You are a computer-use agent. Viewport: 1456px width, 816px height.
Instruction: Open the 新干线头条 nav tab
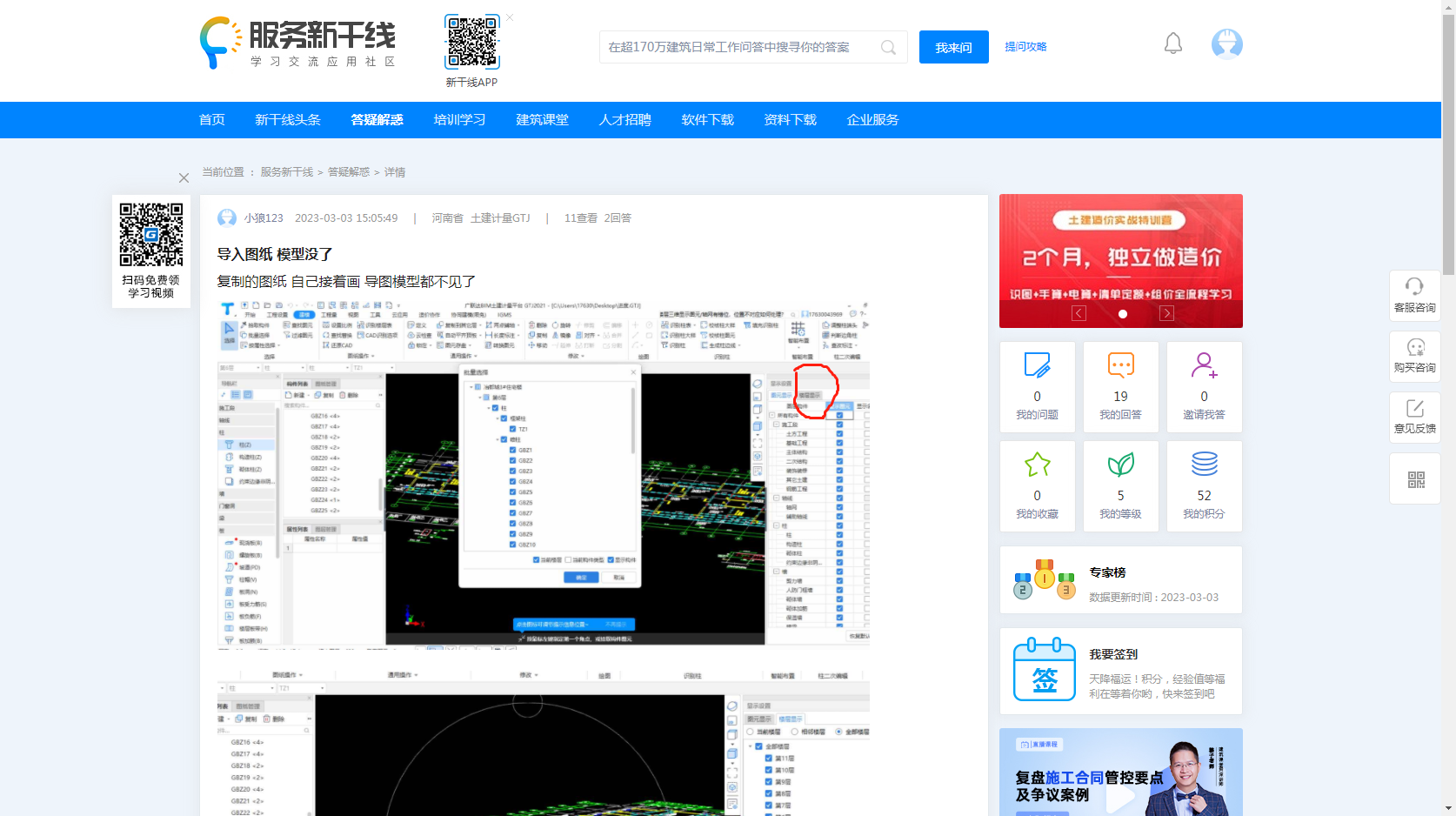pos(288,120)
